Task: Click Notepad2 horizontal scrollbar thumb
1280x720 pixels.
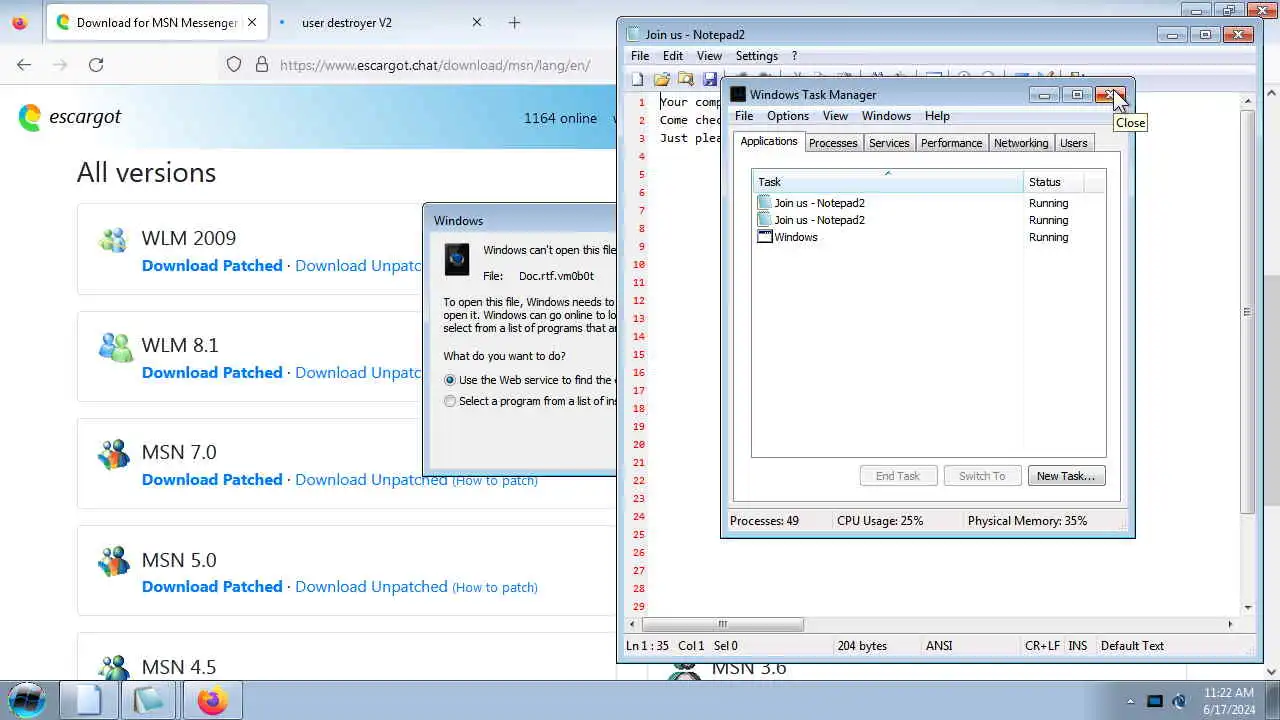Action: [x=722, y=624]
